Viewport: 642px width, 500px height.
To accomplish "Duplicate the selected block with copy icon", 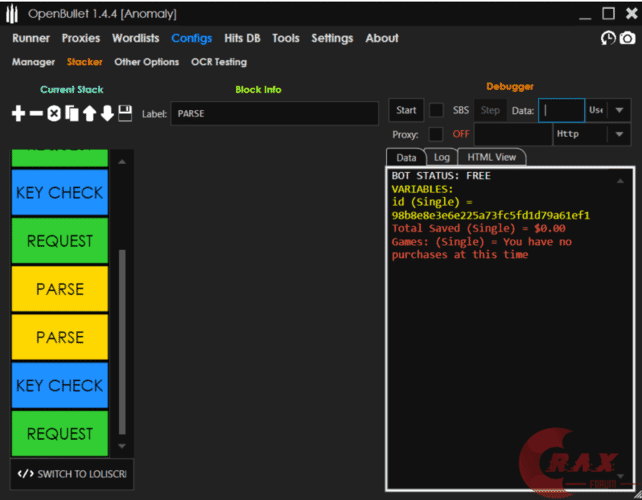I will click(x=72, y=114).
